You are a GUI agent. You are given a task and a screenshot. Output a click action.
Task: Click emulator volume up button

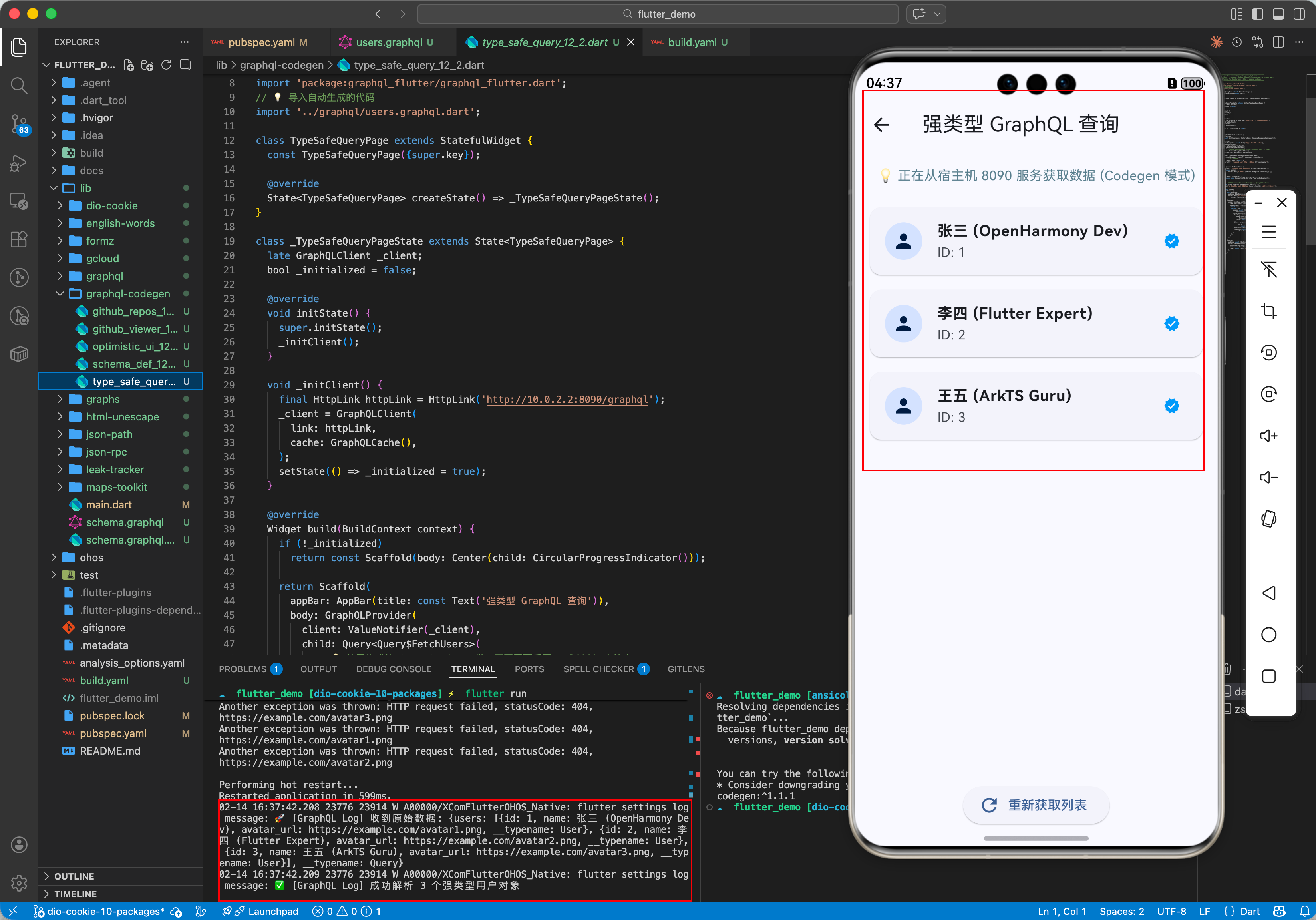pyautogui.click(x=1268, y=436)
